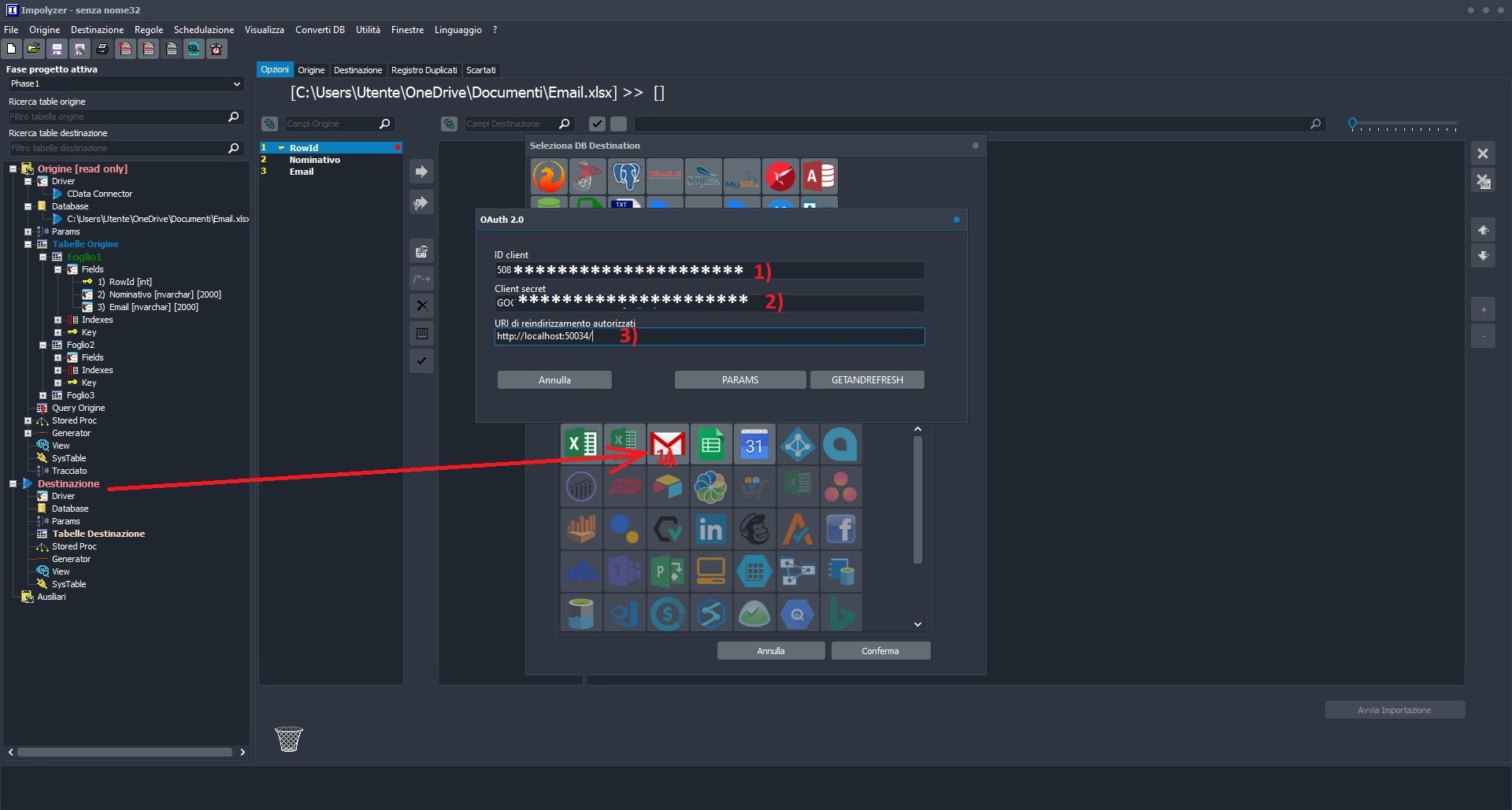Click Annulla beside the Conferma button

point(771,651)
